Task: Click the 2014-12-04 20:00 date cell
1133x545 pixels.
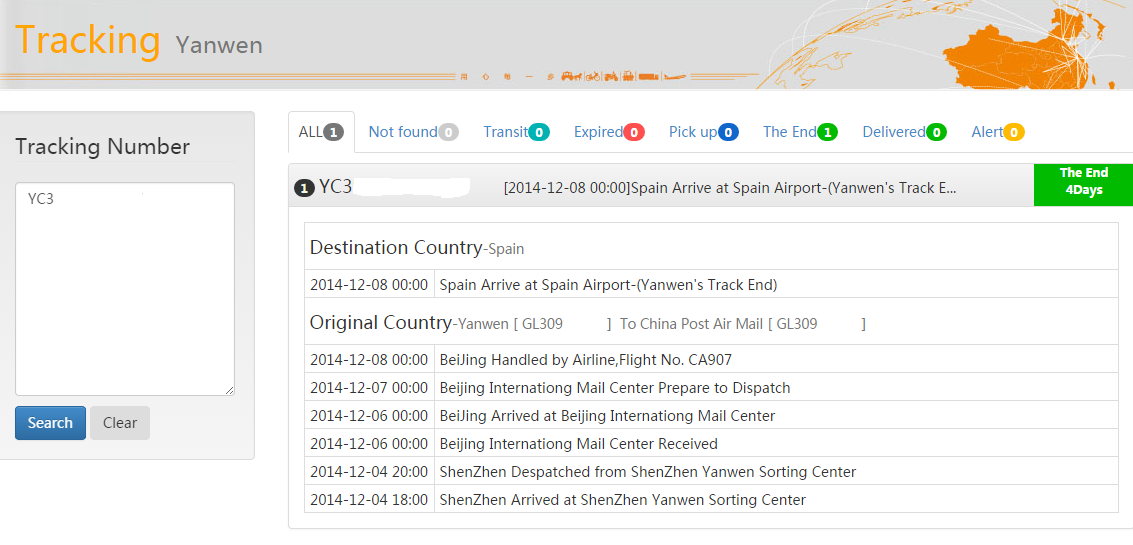Action: click(369, 471)
